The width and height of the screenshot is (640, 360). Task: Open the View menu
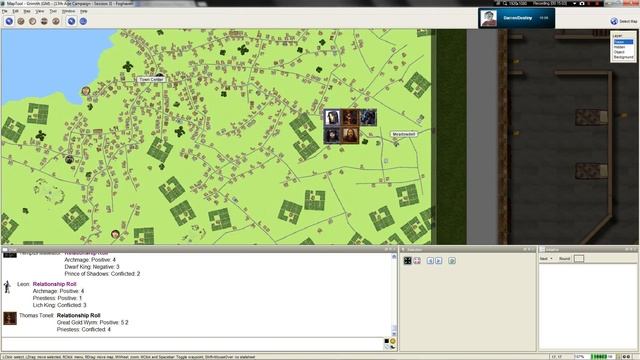[40, 11]
